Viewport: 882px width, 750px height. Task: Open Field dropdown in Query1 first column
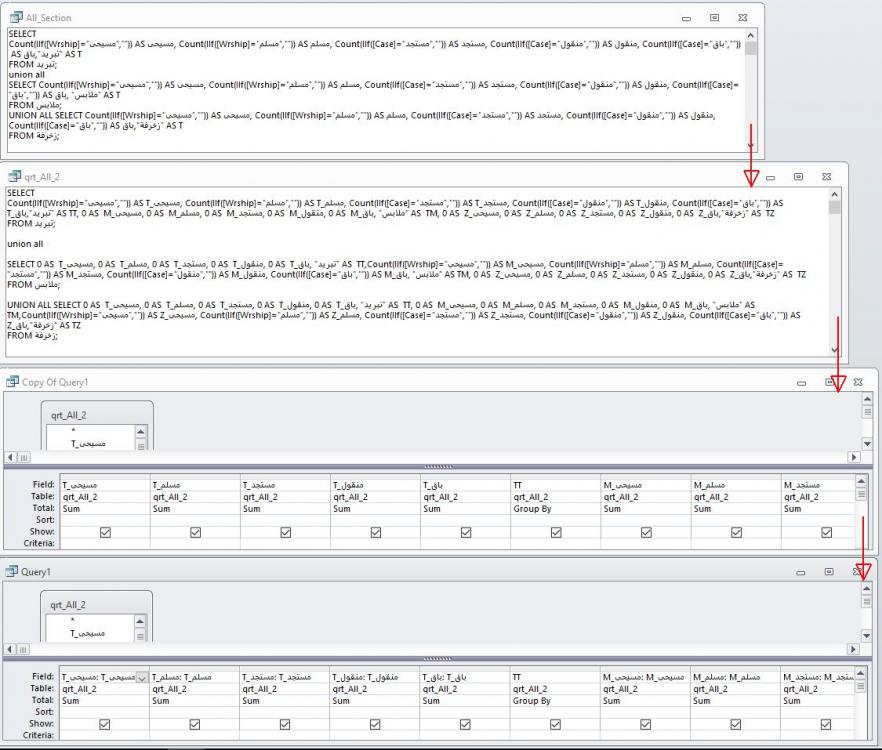click(x=140, y=678)
